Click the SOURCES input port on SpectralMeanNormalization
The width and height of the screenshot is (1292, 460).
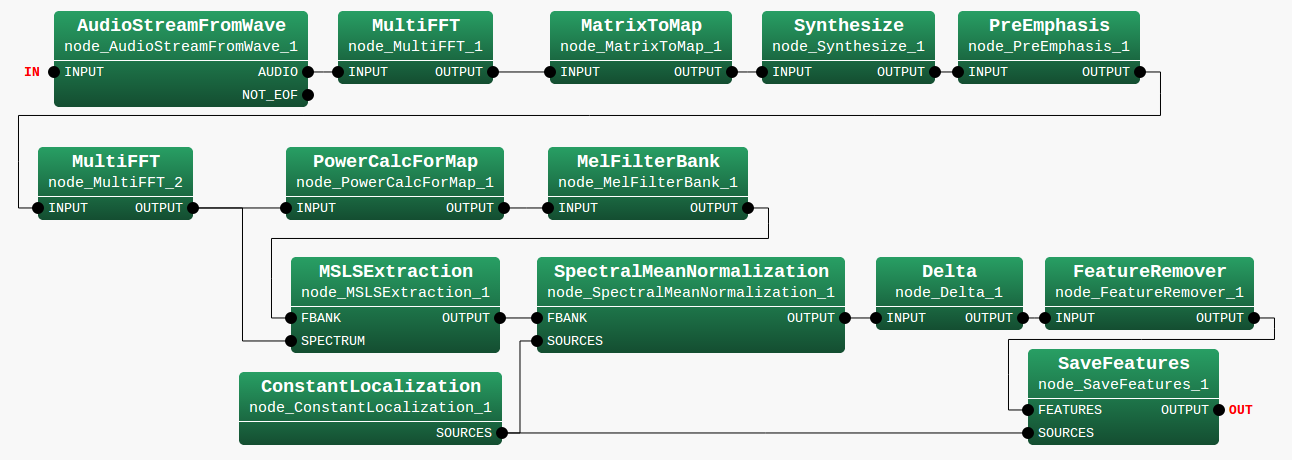[537, 341]
